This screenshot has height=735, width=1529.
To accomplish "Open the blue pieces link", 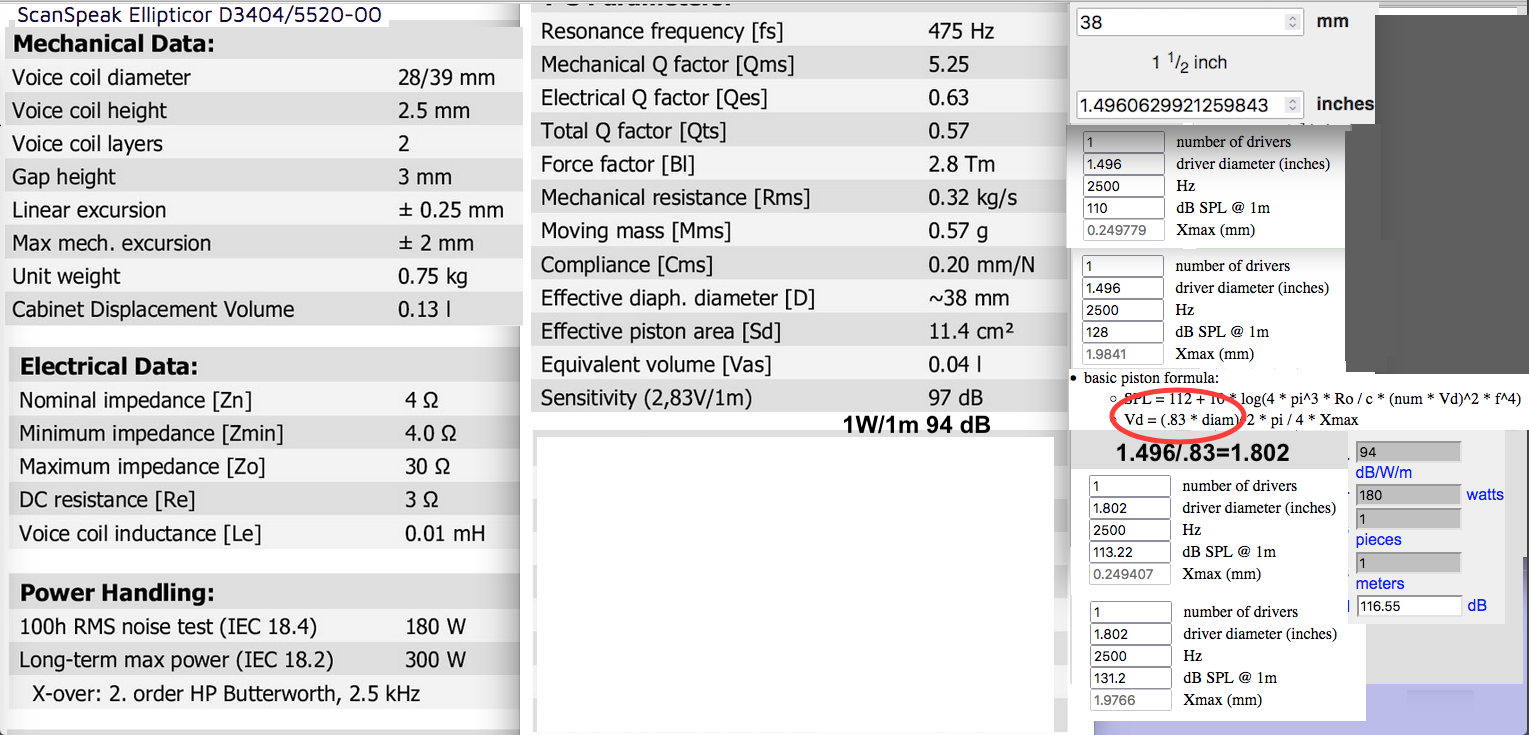I will pyautogui.click(x=1378, y=540).
